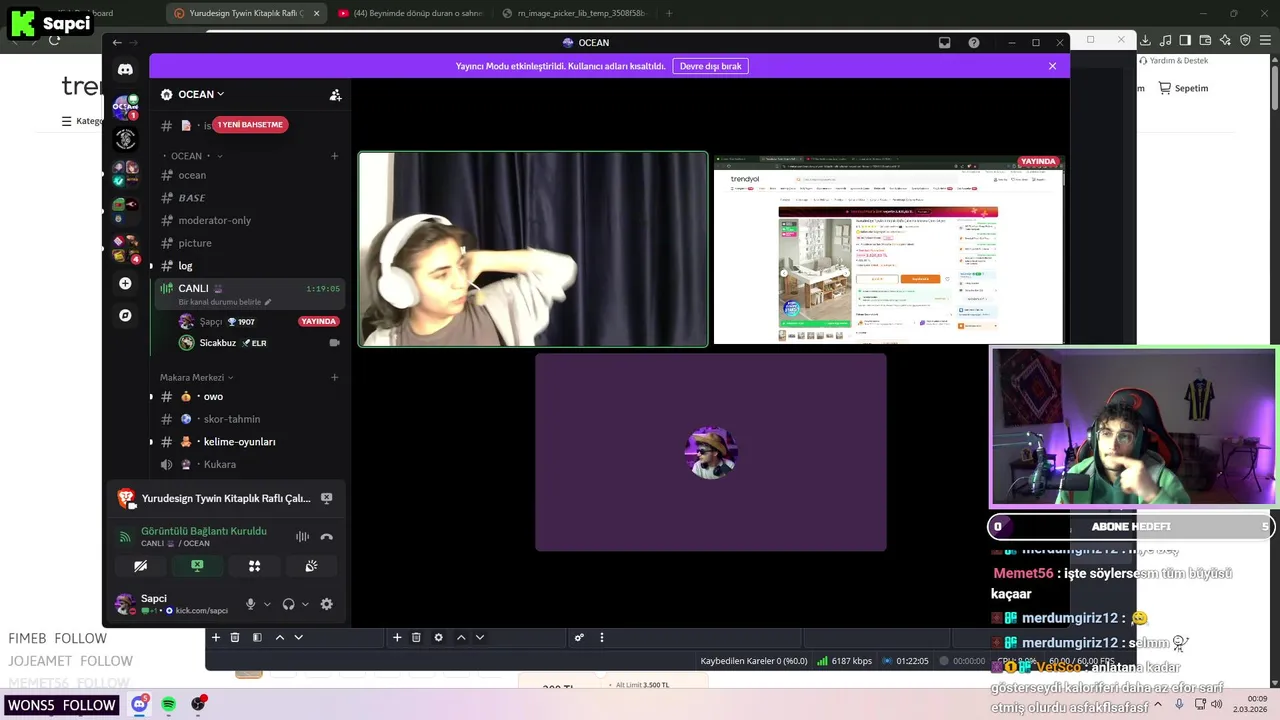The image size is (1280, 720).
Task: Open Brave hamburger main menu
Action: click(x=1265, y=40)
